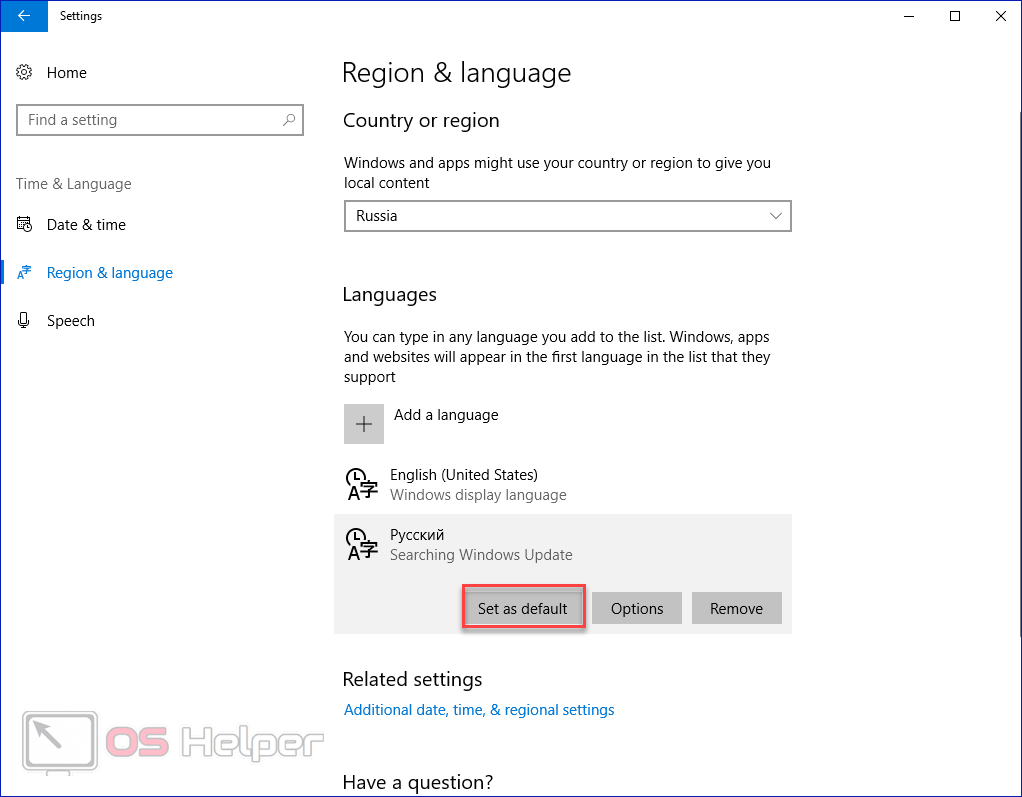Select Region & language in sidebar
This screenshot has height=797, width=1022.
pos(110,272)
